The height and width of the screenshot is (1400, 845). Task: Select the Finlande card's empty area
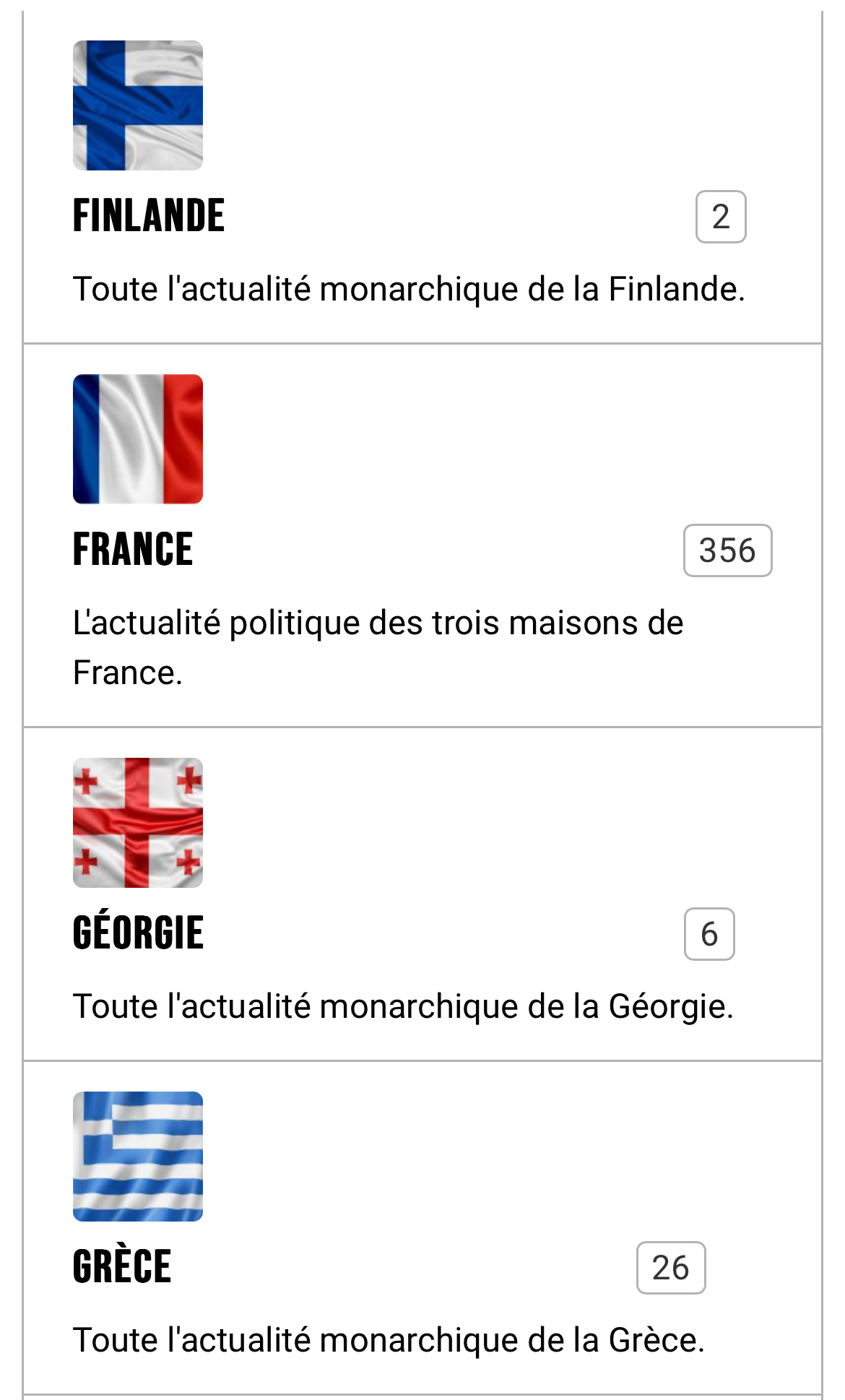point(506,108)
